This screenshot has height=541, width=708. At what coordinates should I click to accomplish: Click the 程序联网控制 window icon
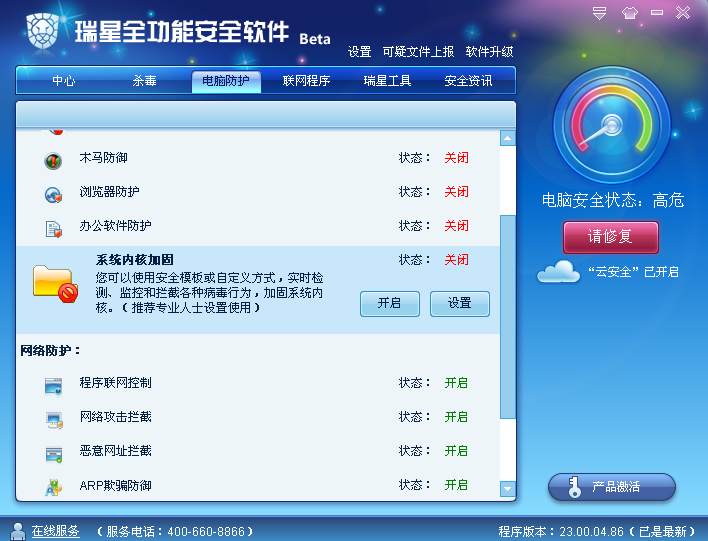pyautogui.click(x=53, y=386)
